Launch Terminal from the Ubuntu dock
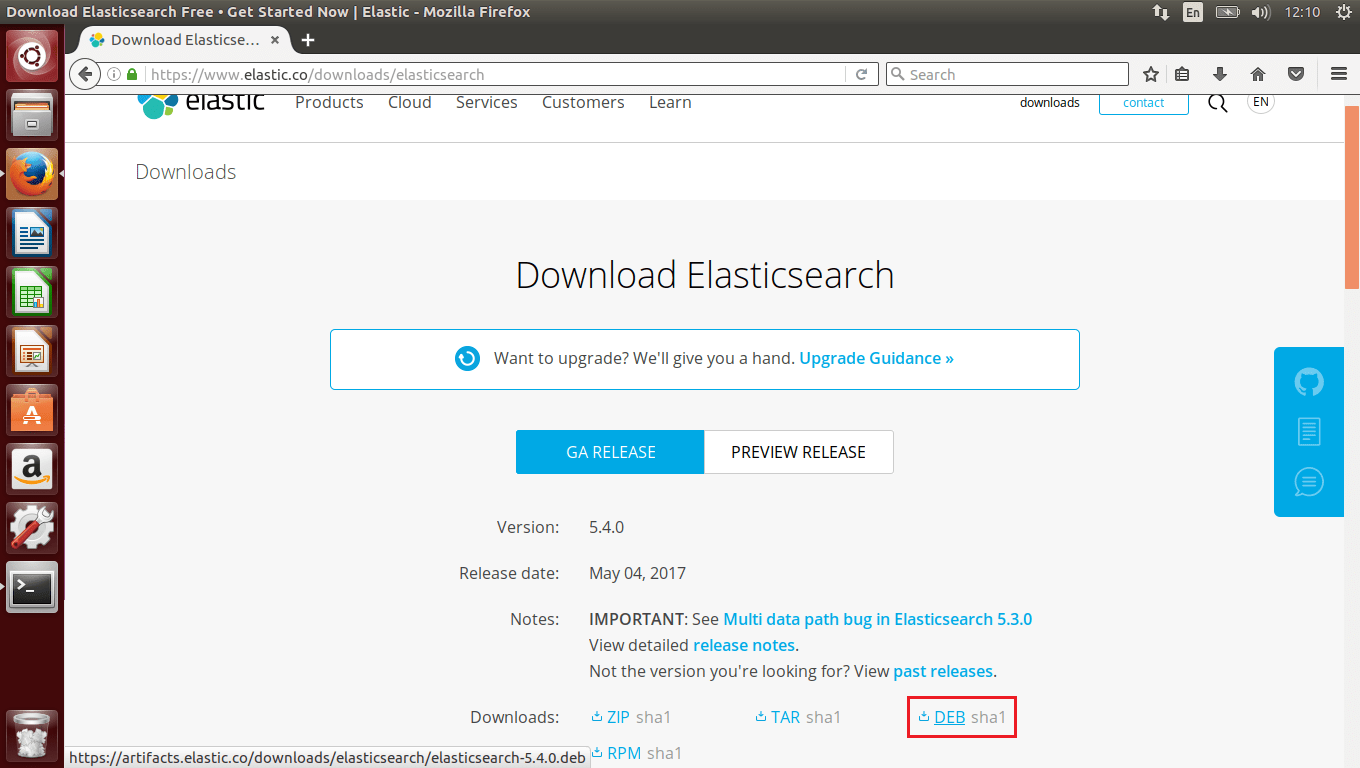Screen dimensions: 1360x768 pyautogui.click(x=31, y=588)
